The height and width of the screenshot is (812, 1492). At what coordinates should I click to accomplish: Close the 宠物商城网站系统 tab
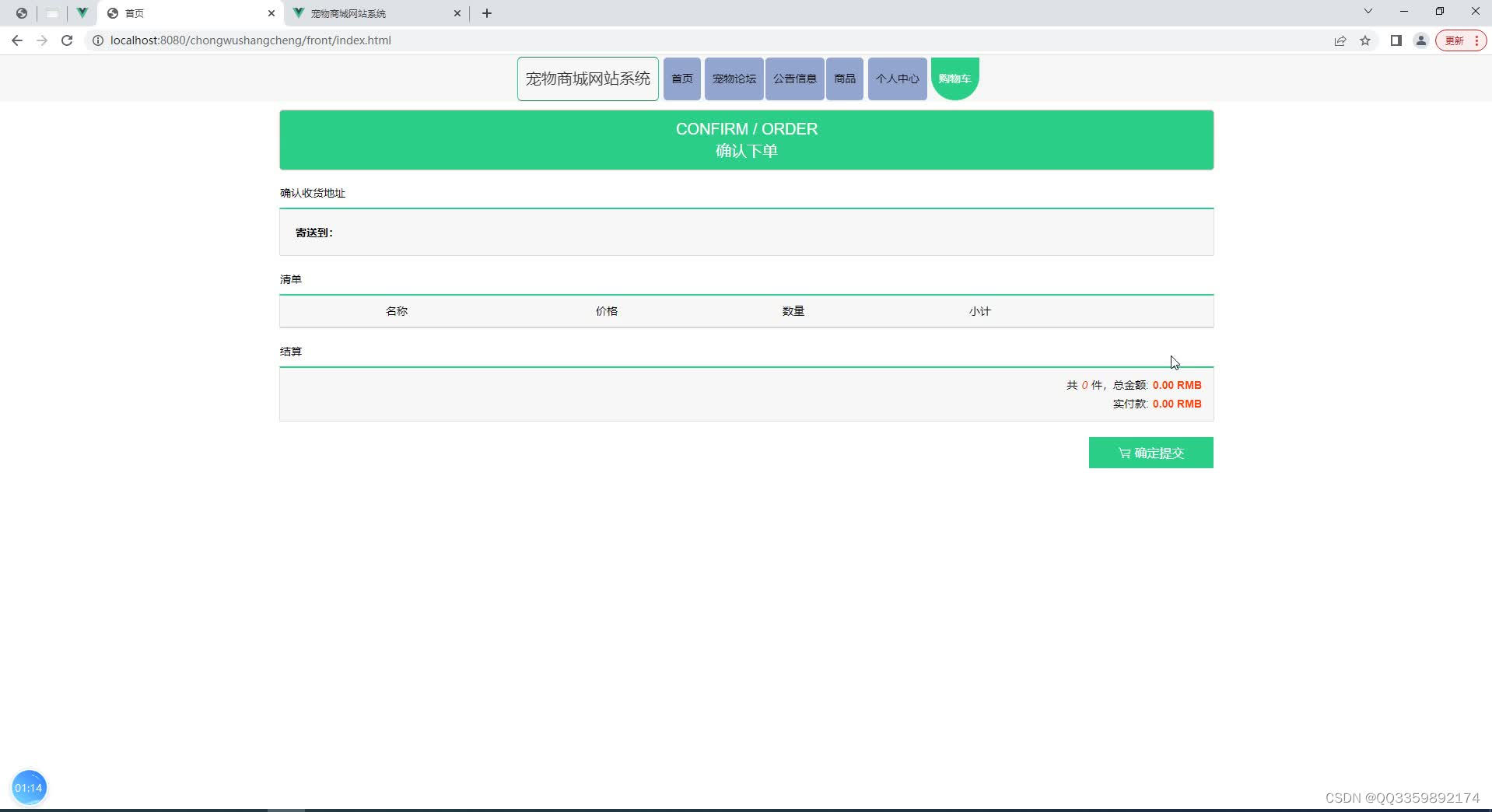pyautogui.click(x=457, y=13)
